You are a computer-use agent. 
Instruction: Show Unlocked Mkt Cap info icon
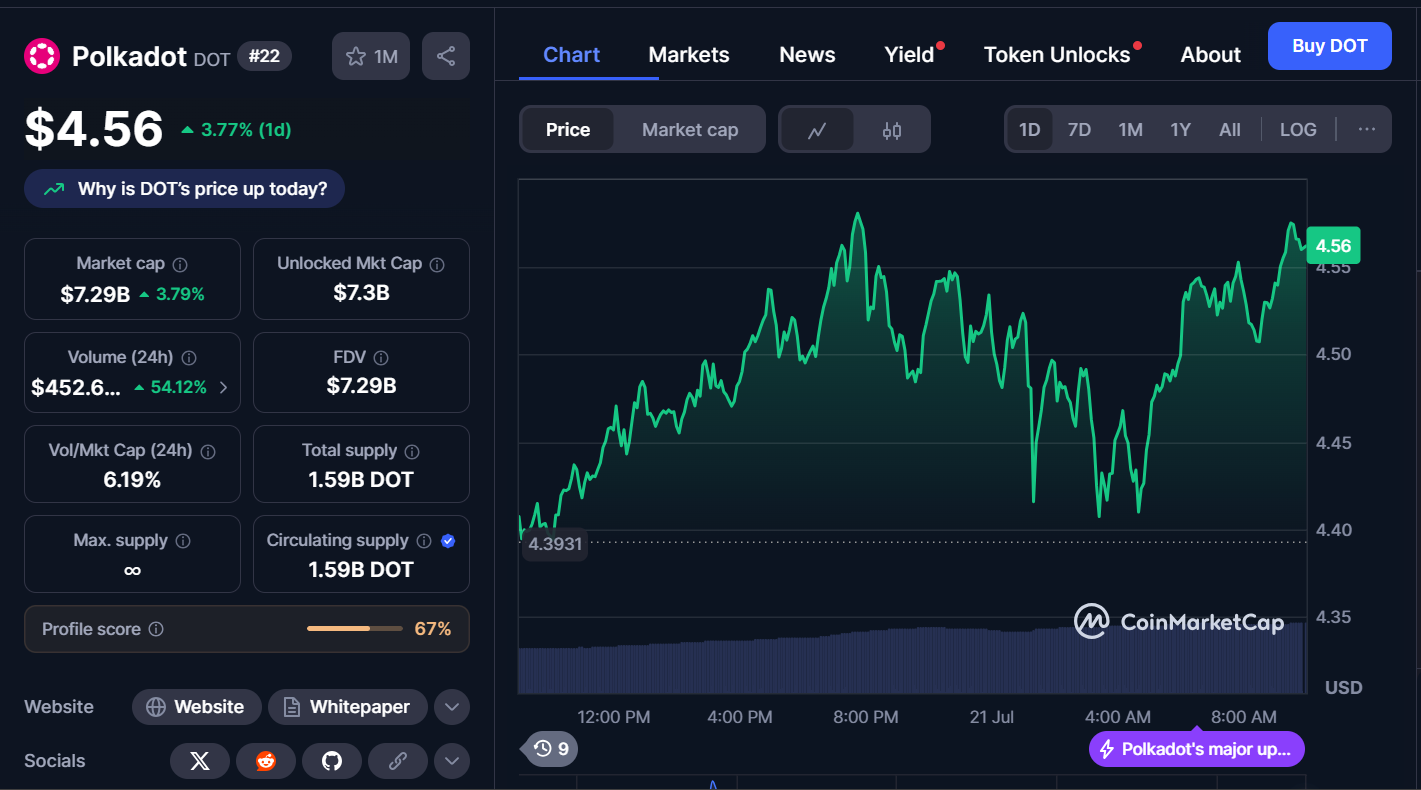point(438,264)
